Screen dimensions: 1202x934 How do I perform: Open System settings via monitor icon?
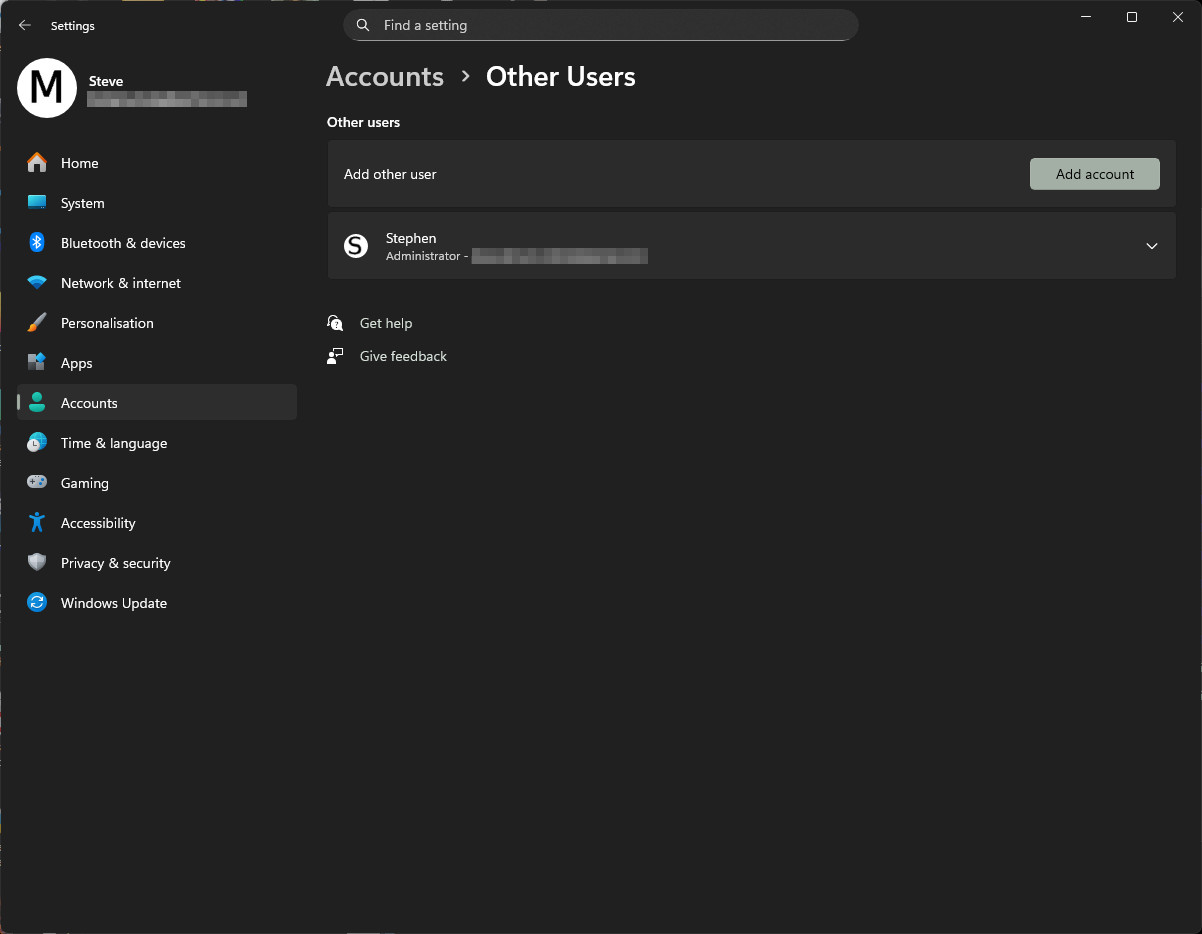(37, 203)
